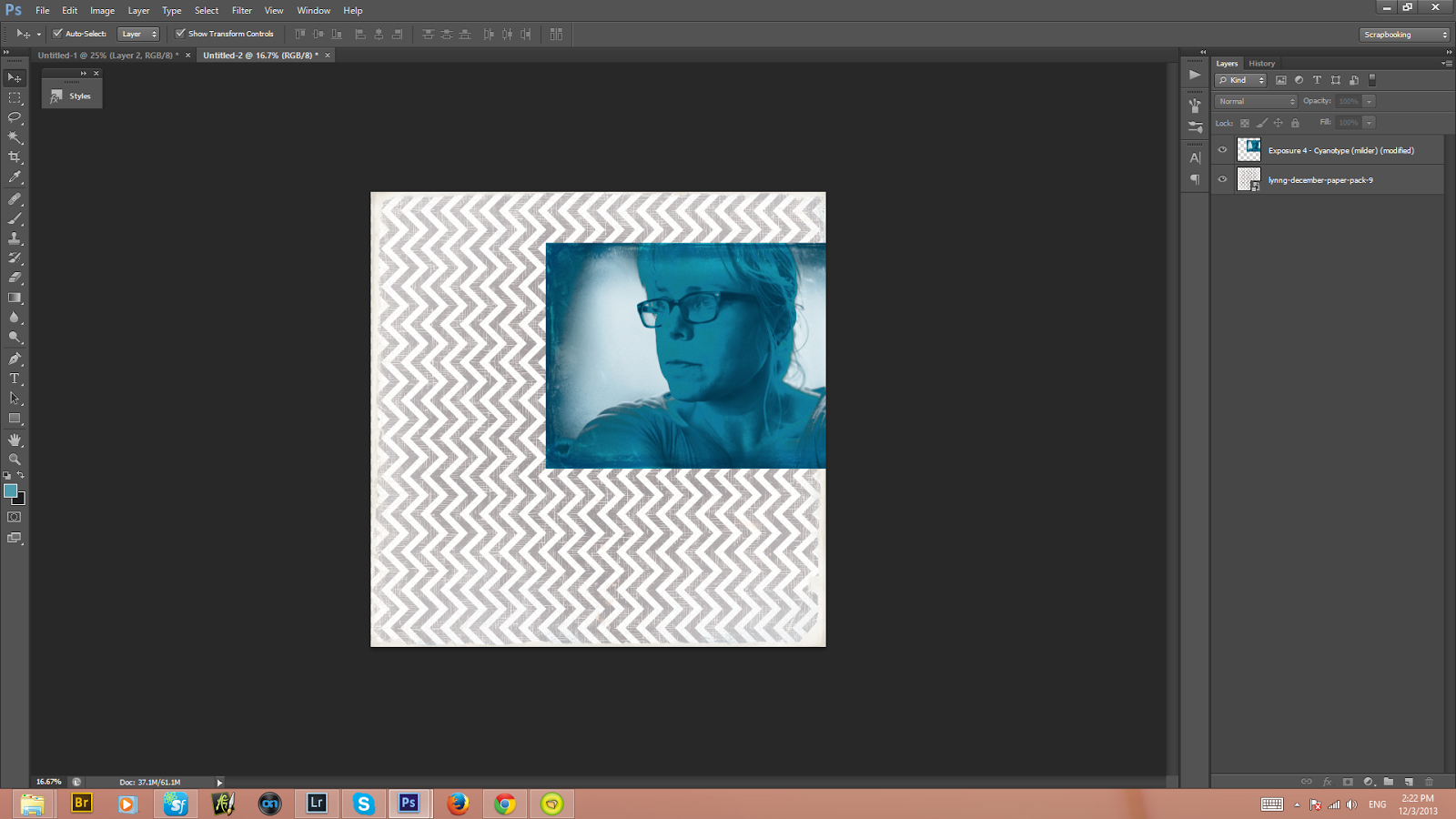Launch Skype from the taskbar

click(x=364, y=803)
